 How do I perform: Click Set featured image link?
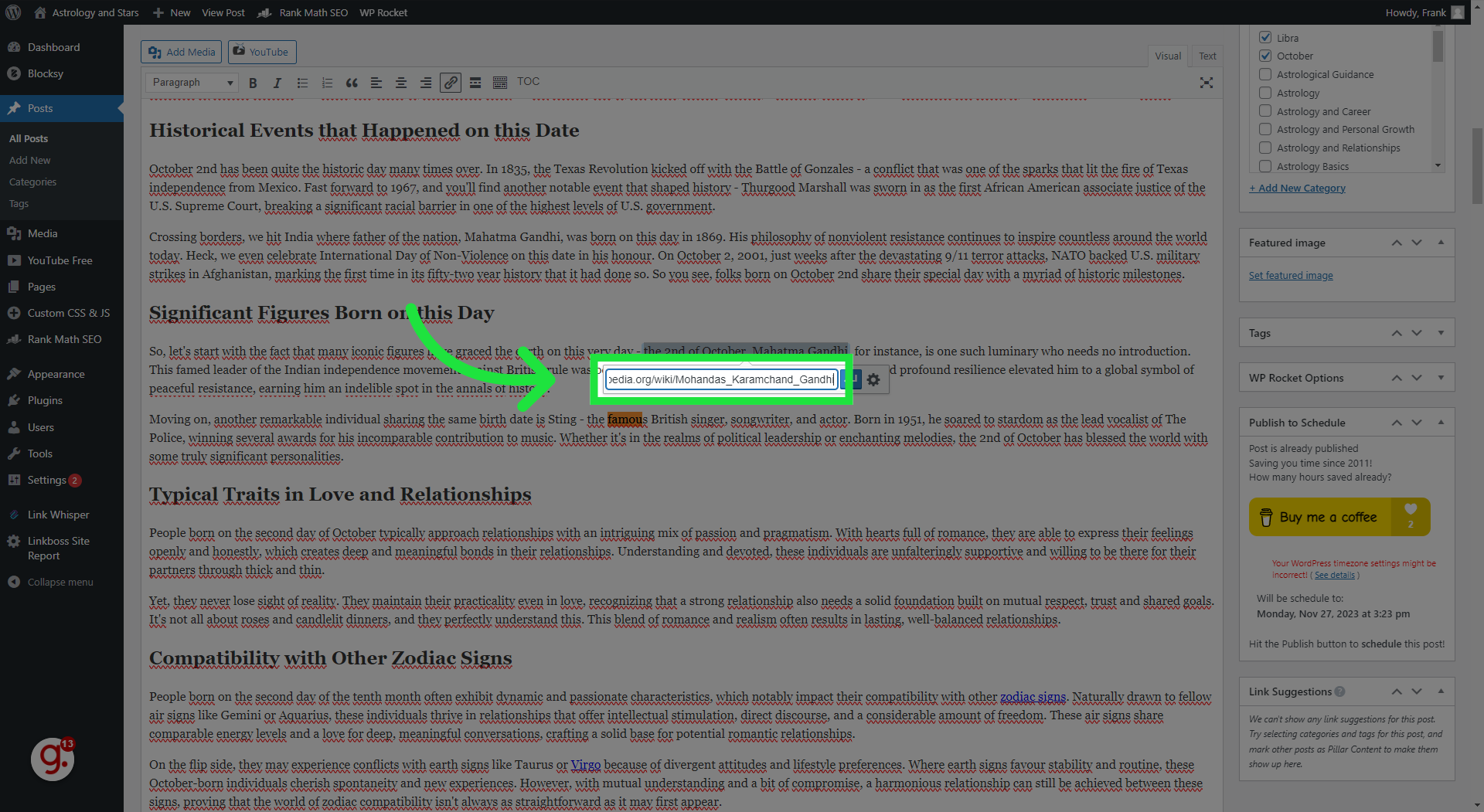1291,275
